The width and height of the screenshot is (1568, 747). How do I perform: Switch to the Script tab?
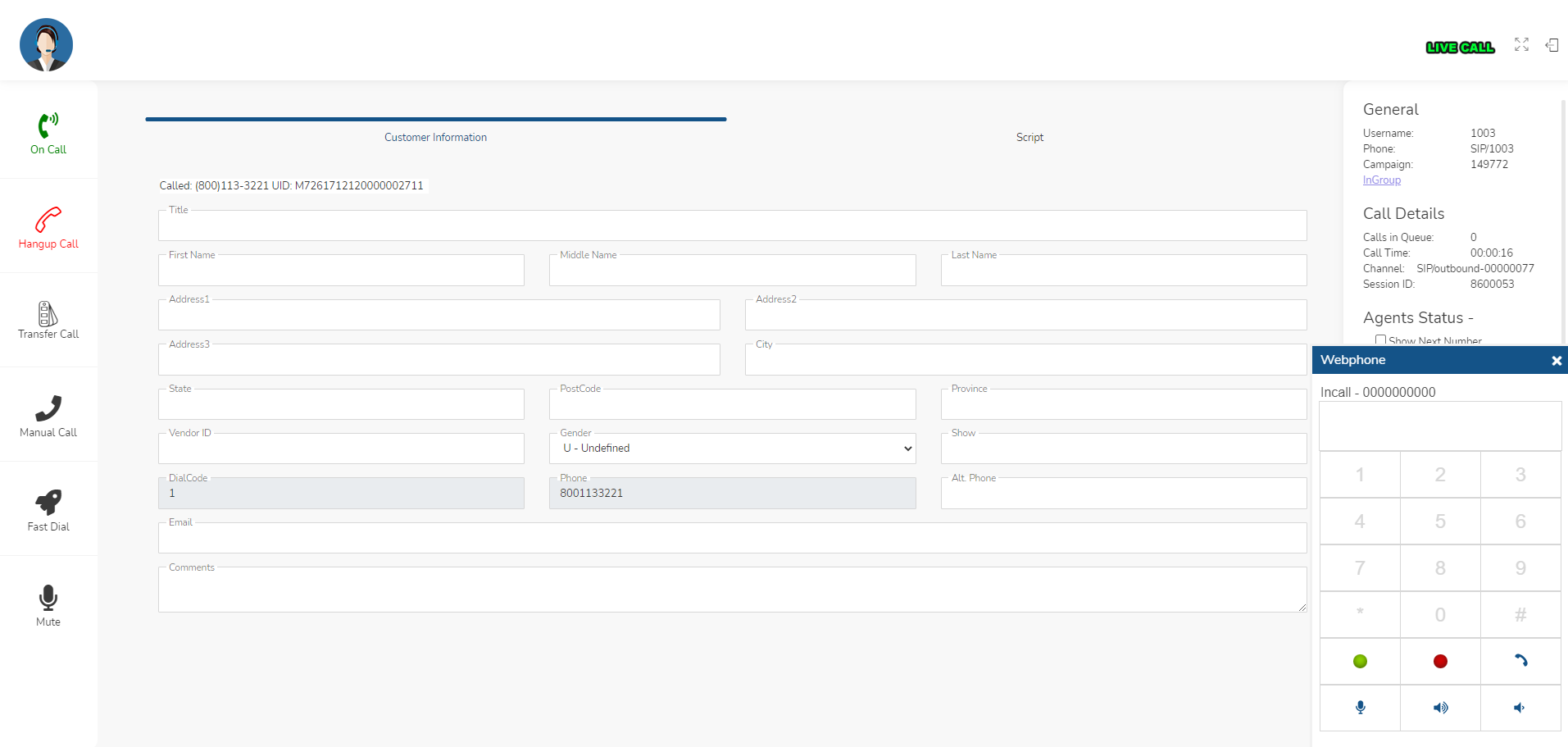coord(1029,137)
